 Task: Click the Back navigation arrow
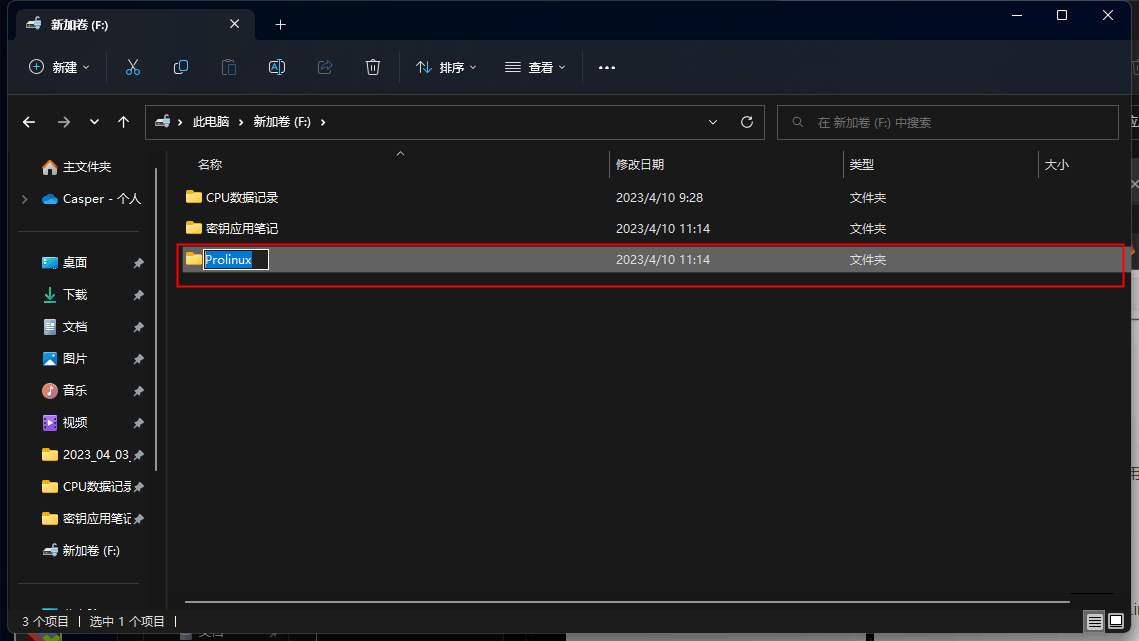coord(29,122)
